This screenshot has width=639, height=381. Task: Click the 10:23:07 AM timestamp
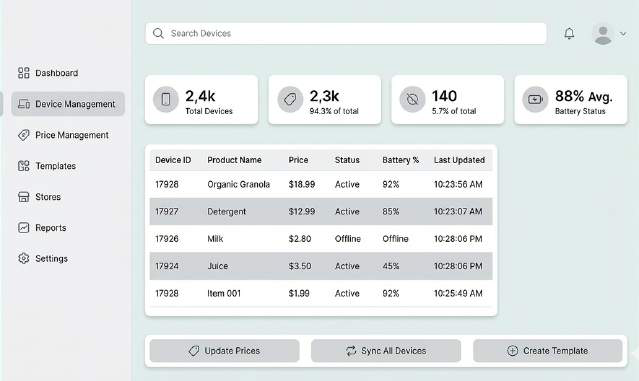coord(458,212)
